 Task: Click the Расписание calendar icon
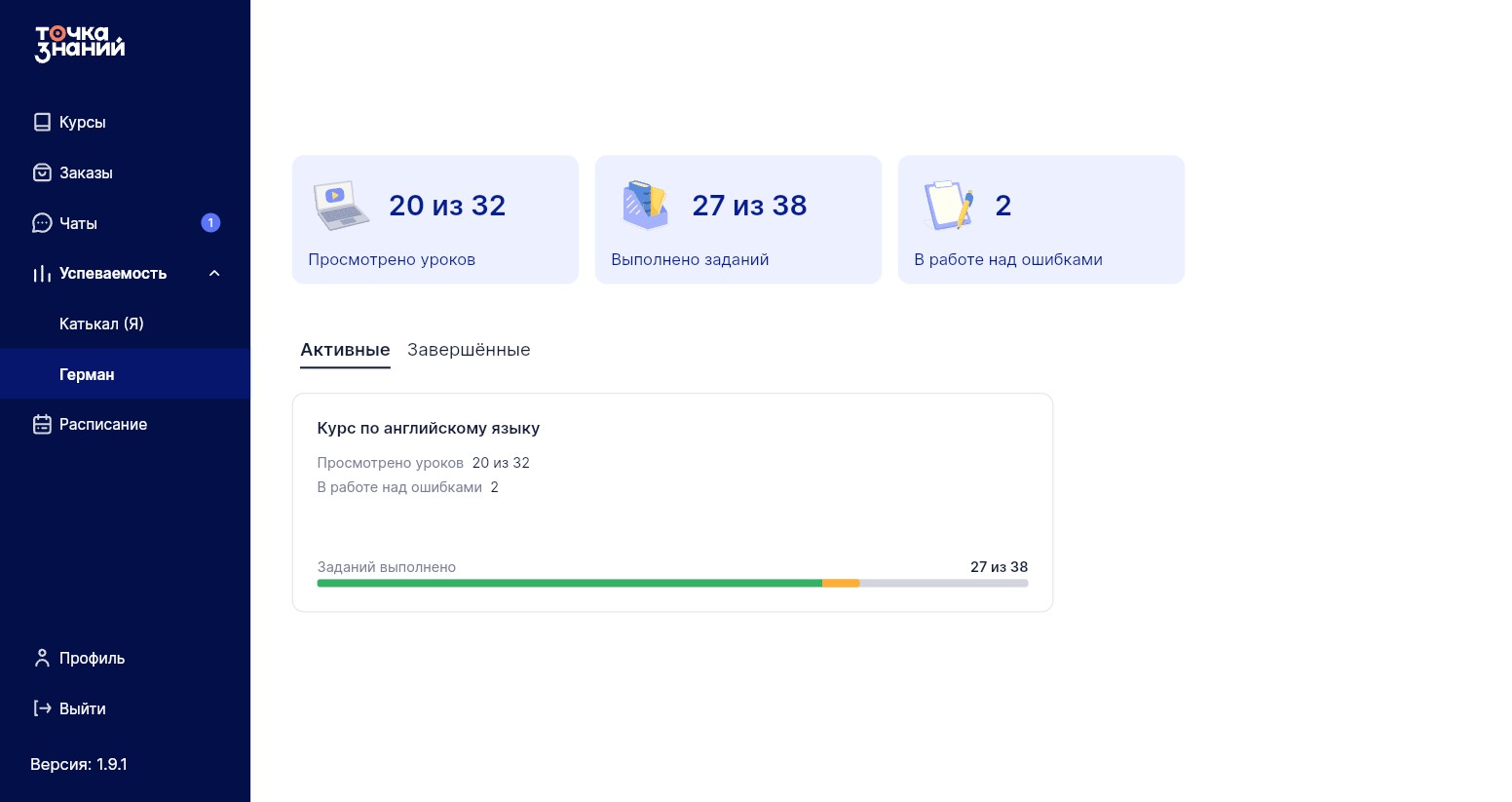42,424
